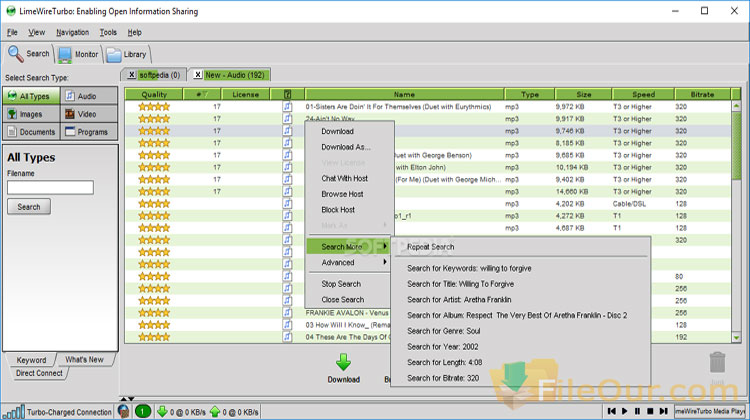Select Documents search type
This screenshot has height=420, width=750.
point(32,132)
